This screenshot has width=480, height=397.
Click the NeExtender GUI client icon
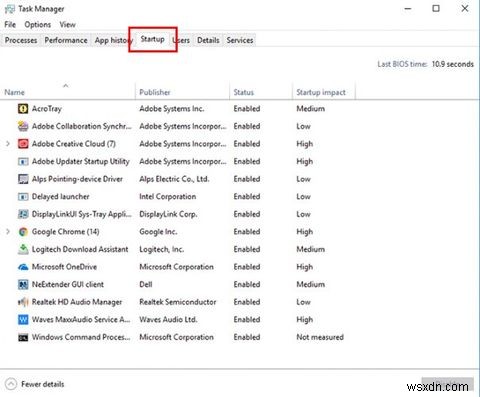pos(23,284)
